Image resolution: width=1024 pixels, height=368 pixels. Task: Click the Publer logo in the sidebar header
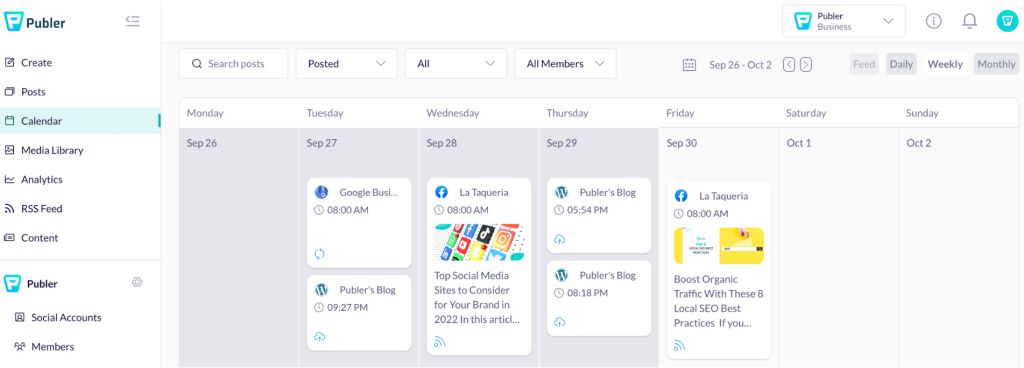[35, 22]
